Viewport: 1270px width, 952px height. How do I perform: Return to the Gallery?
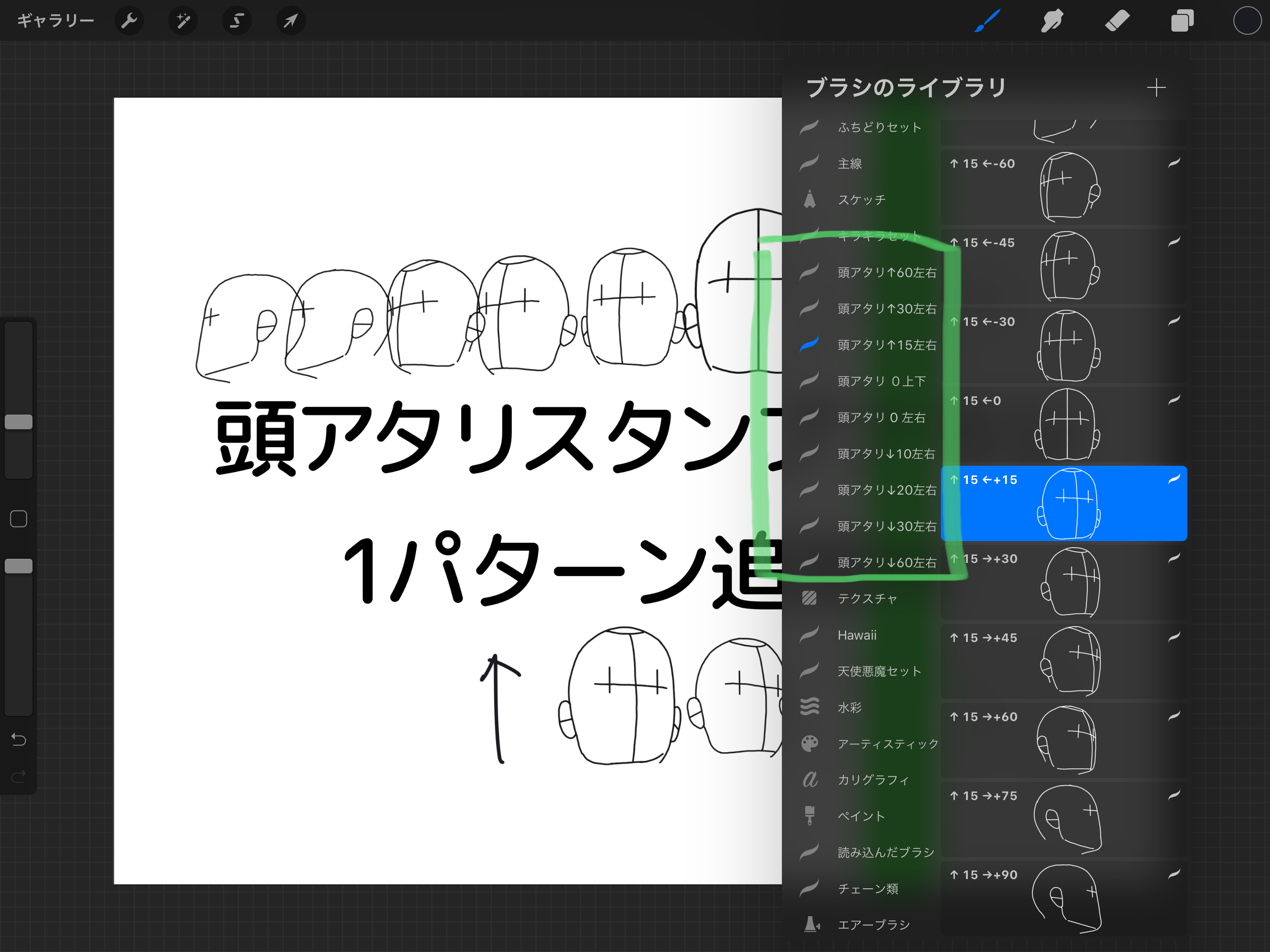[x=55, y=20]
